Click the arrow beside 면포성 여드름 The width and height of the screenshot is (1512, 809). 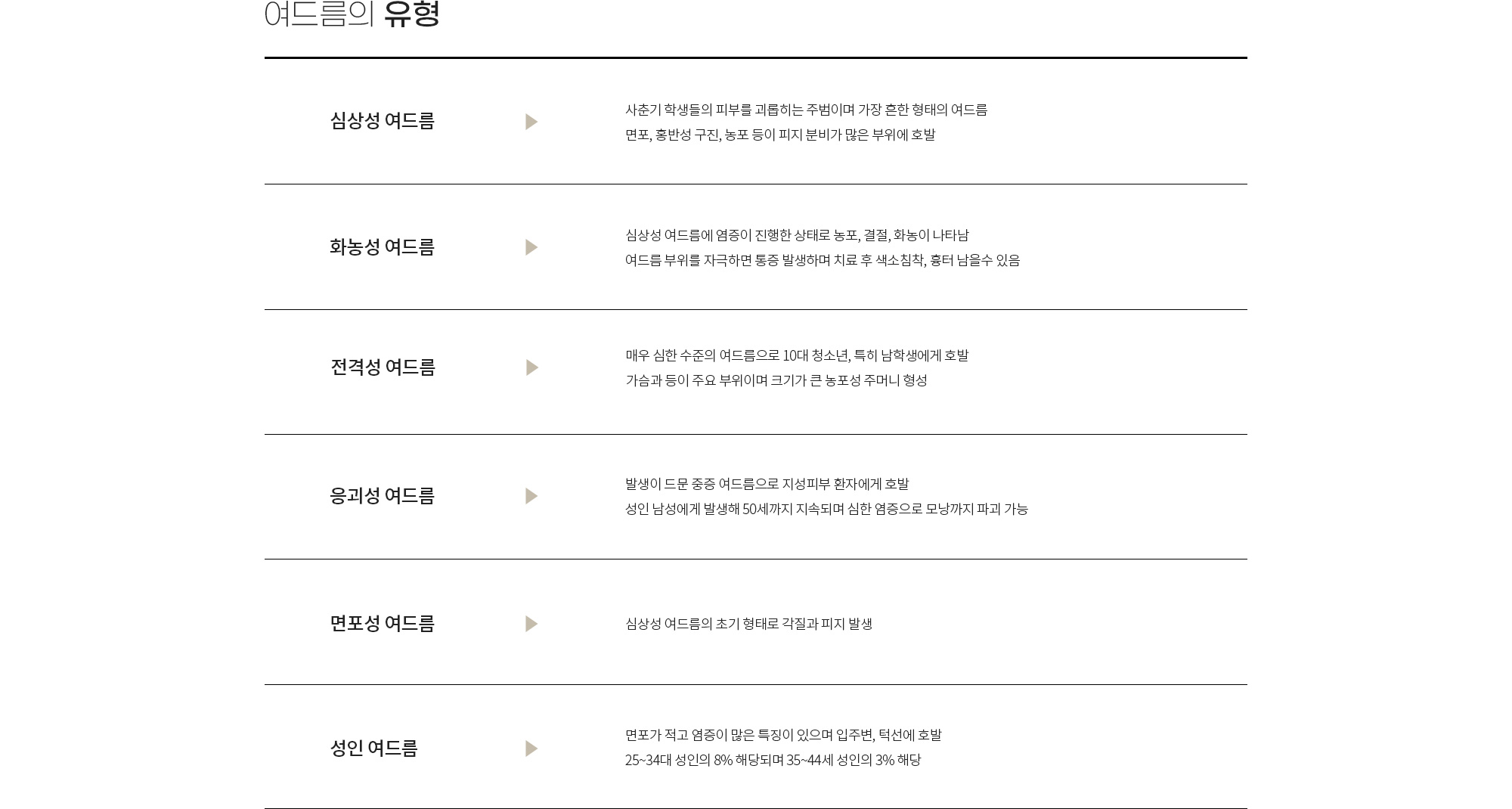click(x=531, y=624)
